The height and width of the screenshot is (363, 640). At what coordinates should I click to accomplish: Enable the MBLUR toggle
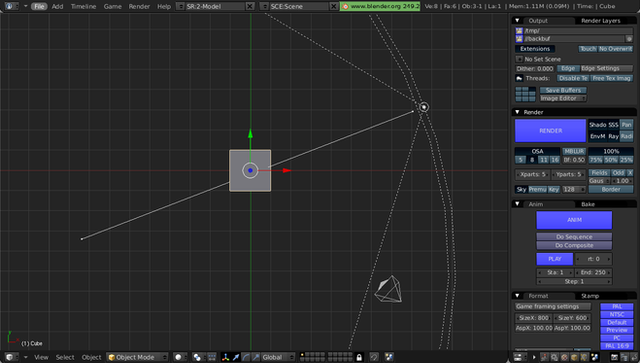[574, 151]
